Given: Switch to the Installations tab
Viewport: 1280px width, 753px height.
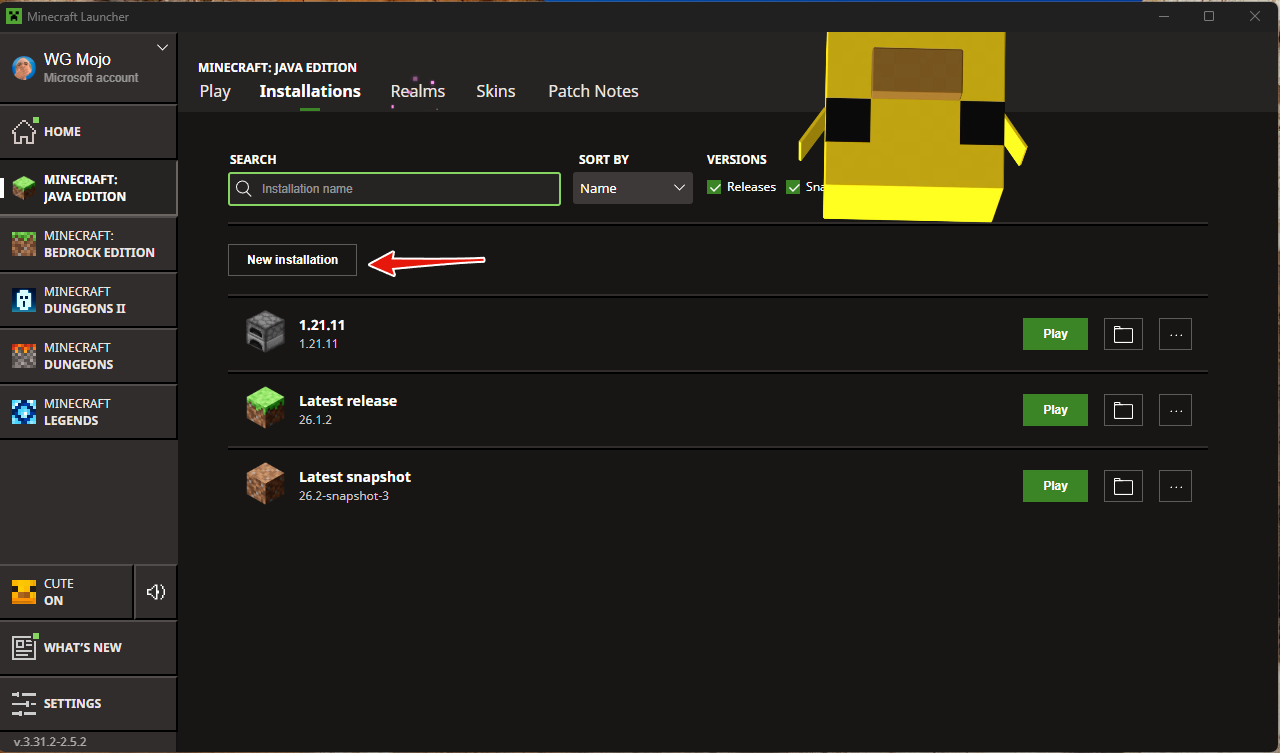Looking at the screenshot, I should [310, 91].
